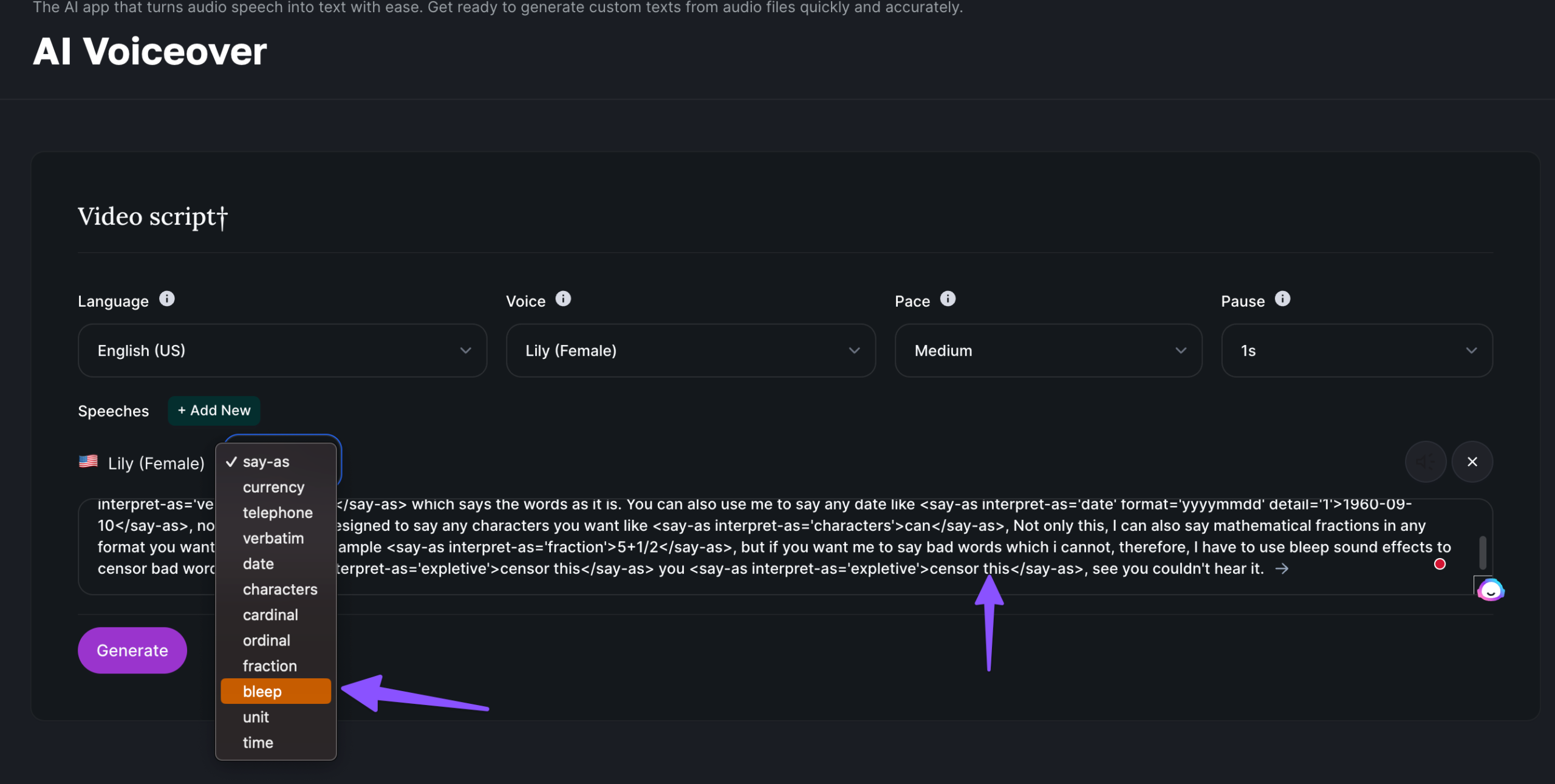Image resolution: width=1555 pixels, height=784 pixels.
Task: Click the Pace info icon
Action: coord(948,299)
